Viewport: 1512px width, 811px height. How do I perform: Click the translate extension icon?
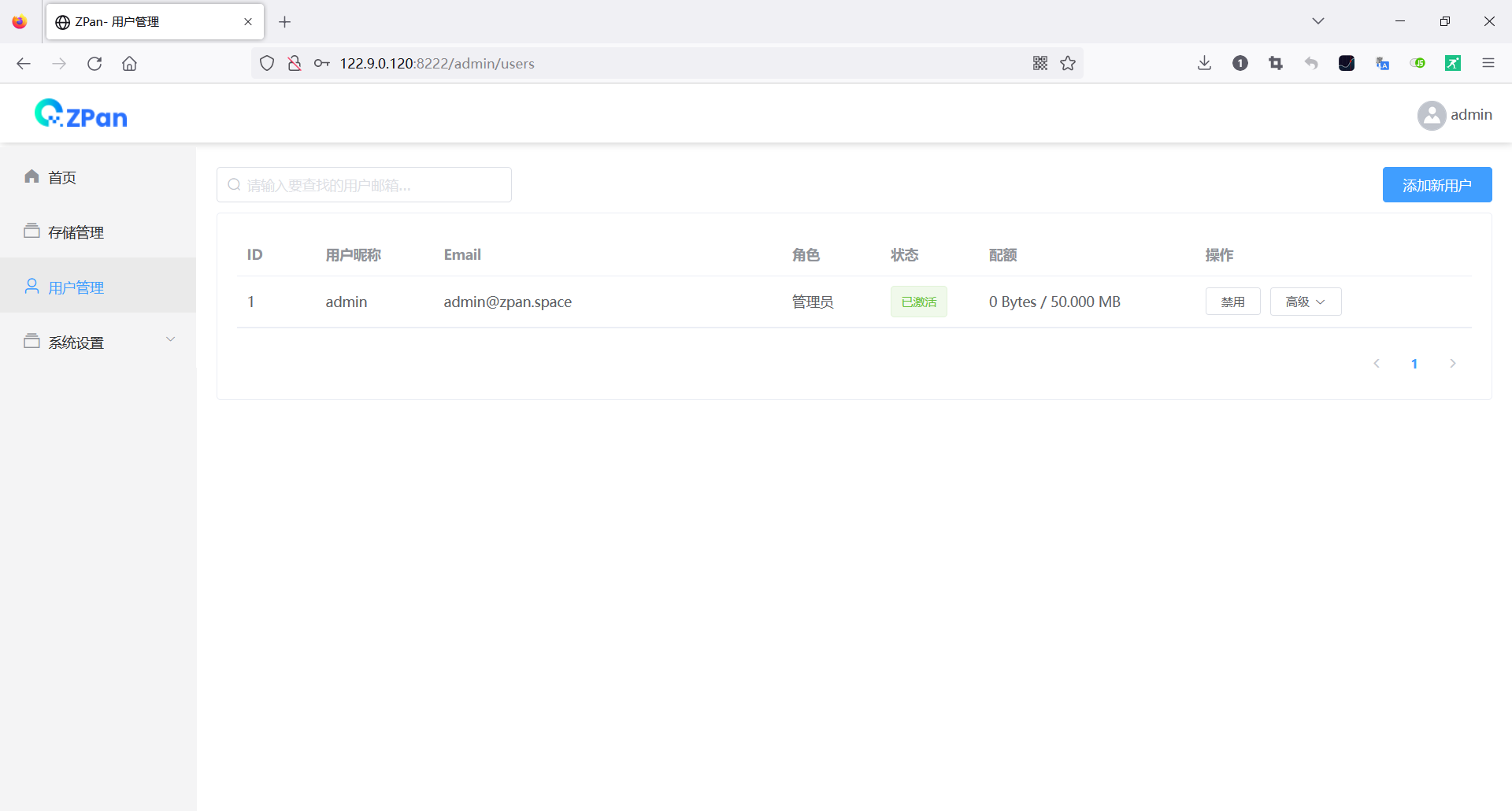1382,64
